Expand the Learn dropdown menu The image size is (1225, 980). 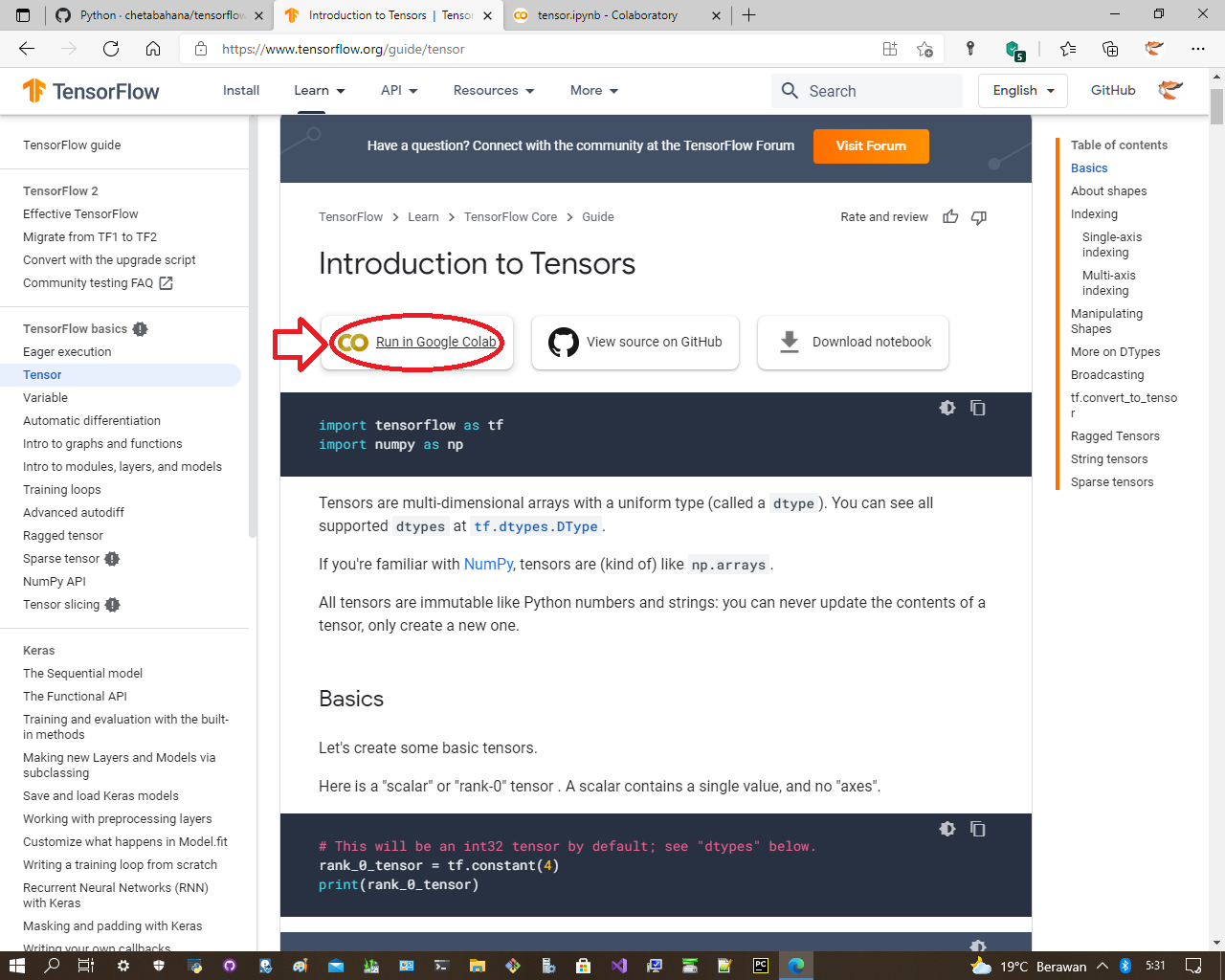(x=320, y=91)
